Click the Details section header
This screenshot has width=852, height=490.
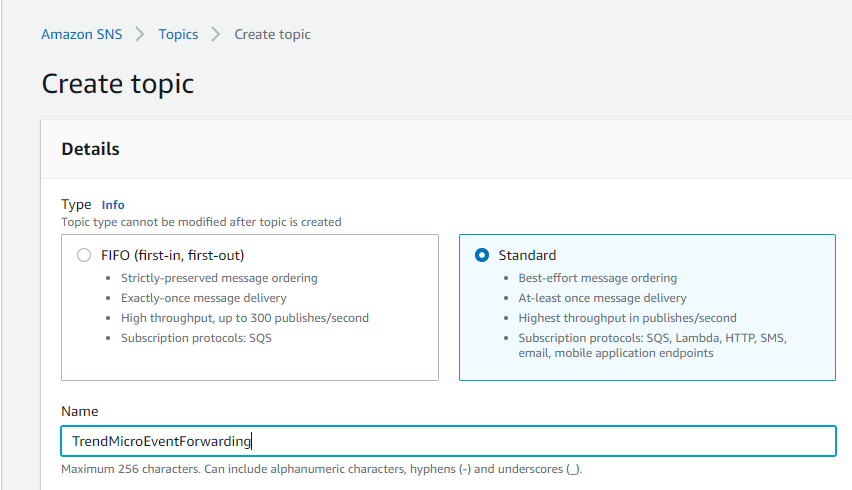[90, 149]
